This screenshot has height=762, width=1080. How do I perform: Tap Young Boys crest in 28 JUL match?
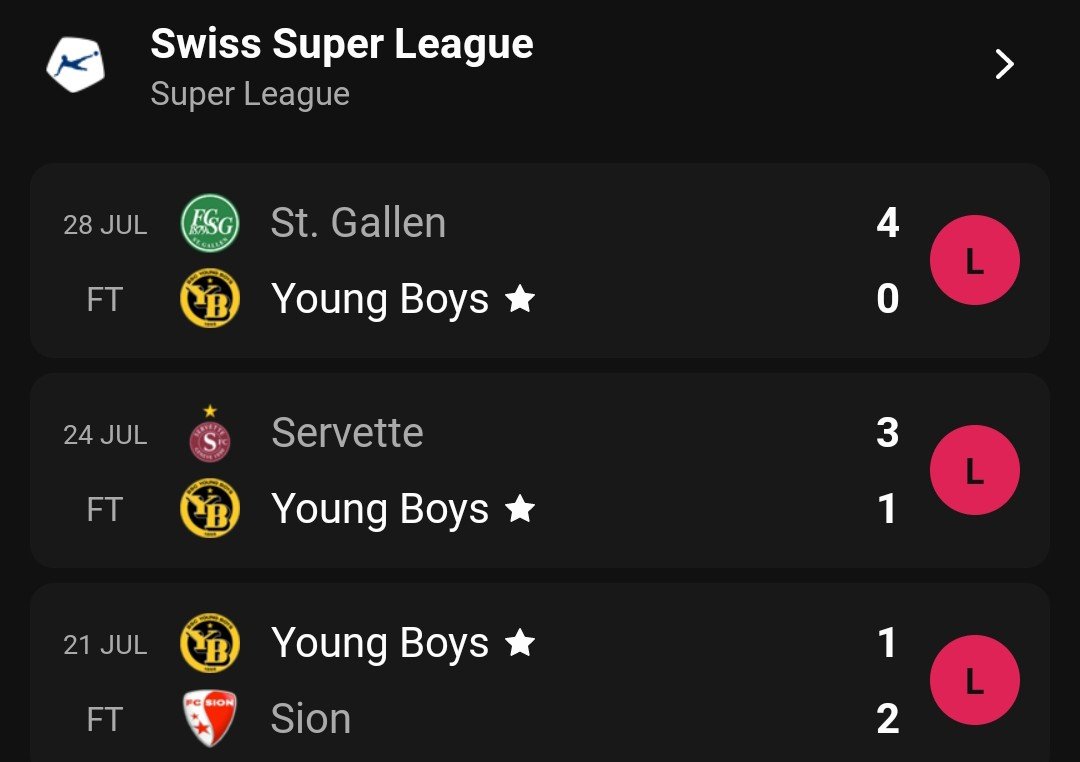(x=209, y=298)
